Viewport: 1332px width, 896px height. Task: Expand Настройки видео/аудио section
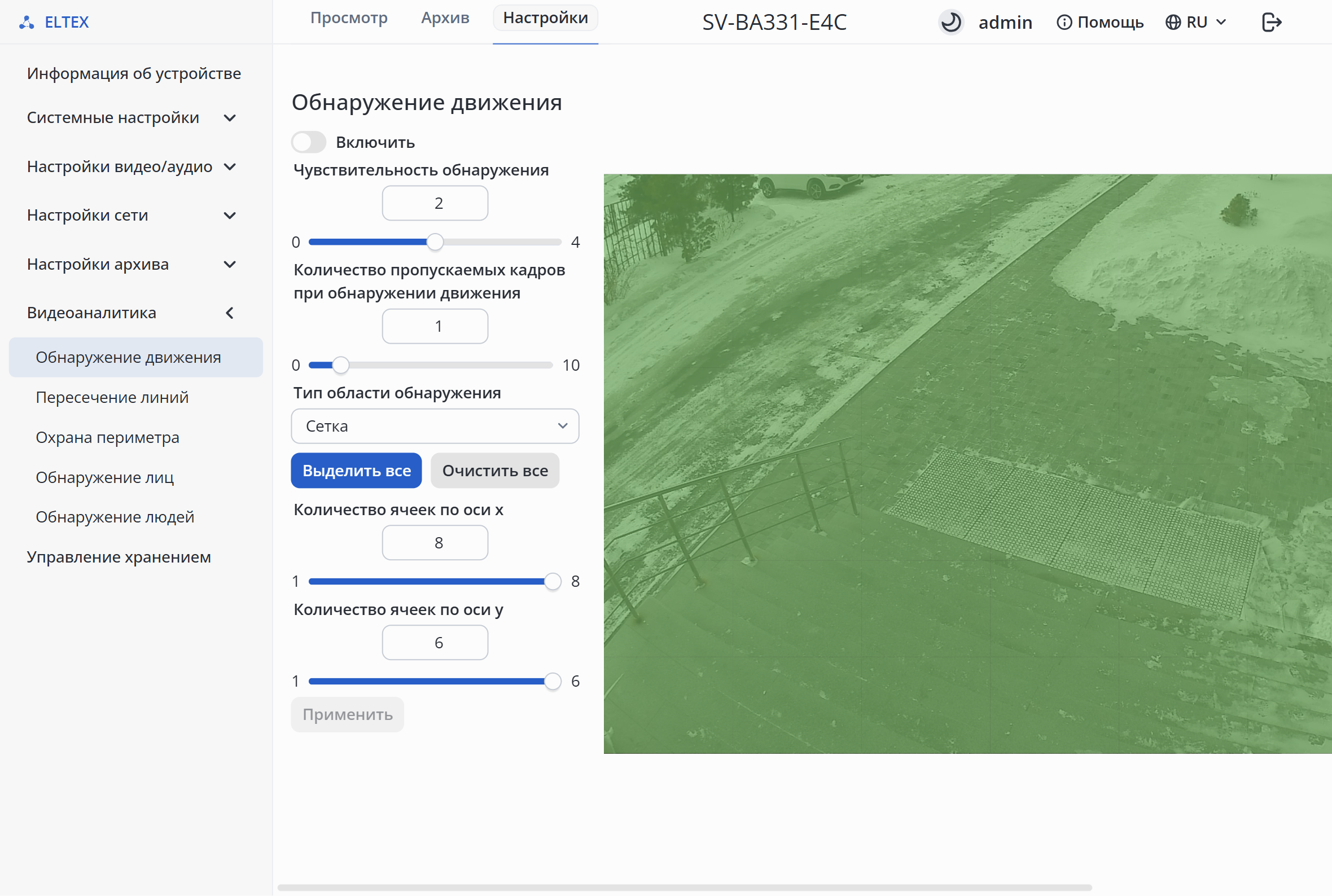point(132,167)
